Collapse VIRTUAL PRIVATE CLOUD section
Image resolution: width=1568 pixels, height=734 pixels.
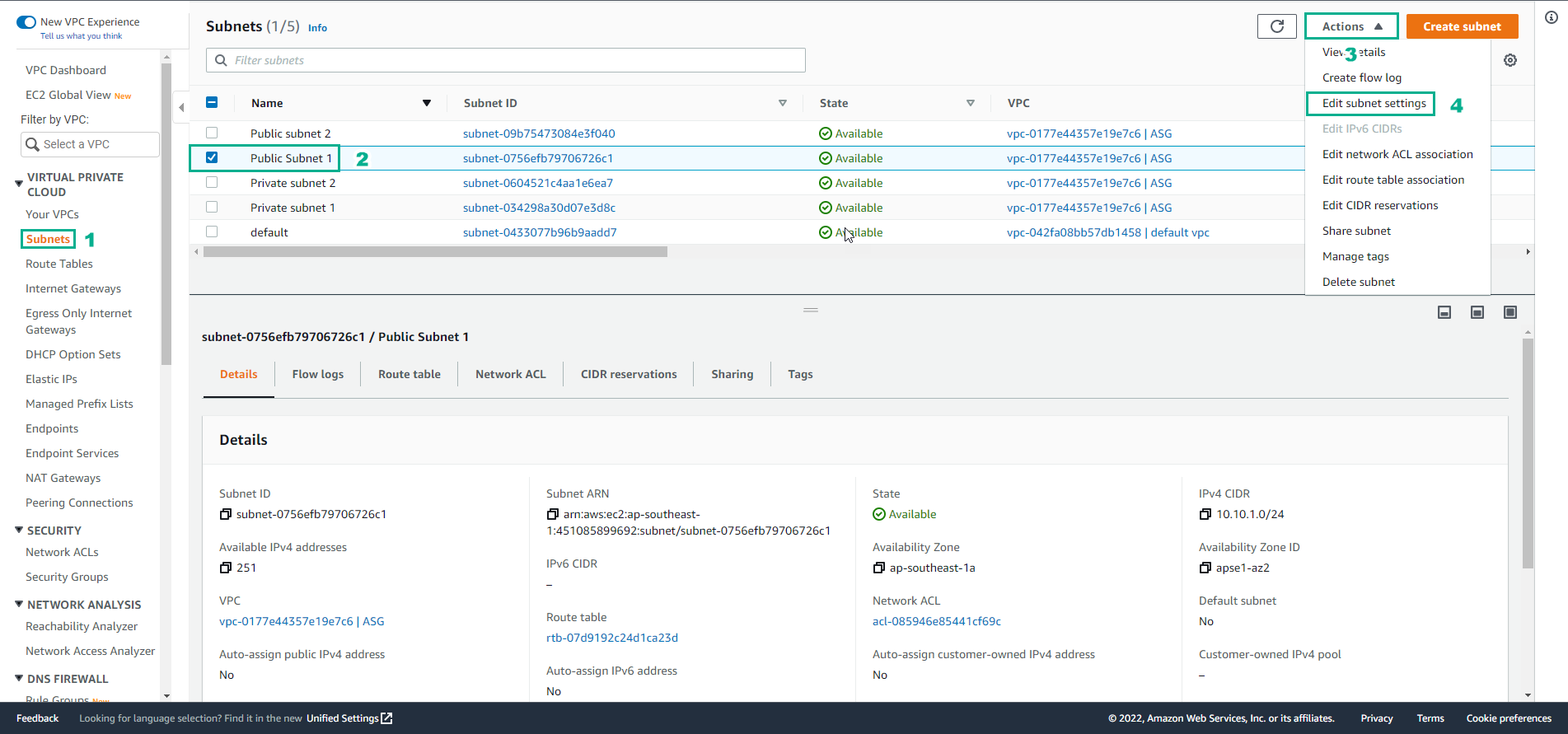click(x=19, y=183)
